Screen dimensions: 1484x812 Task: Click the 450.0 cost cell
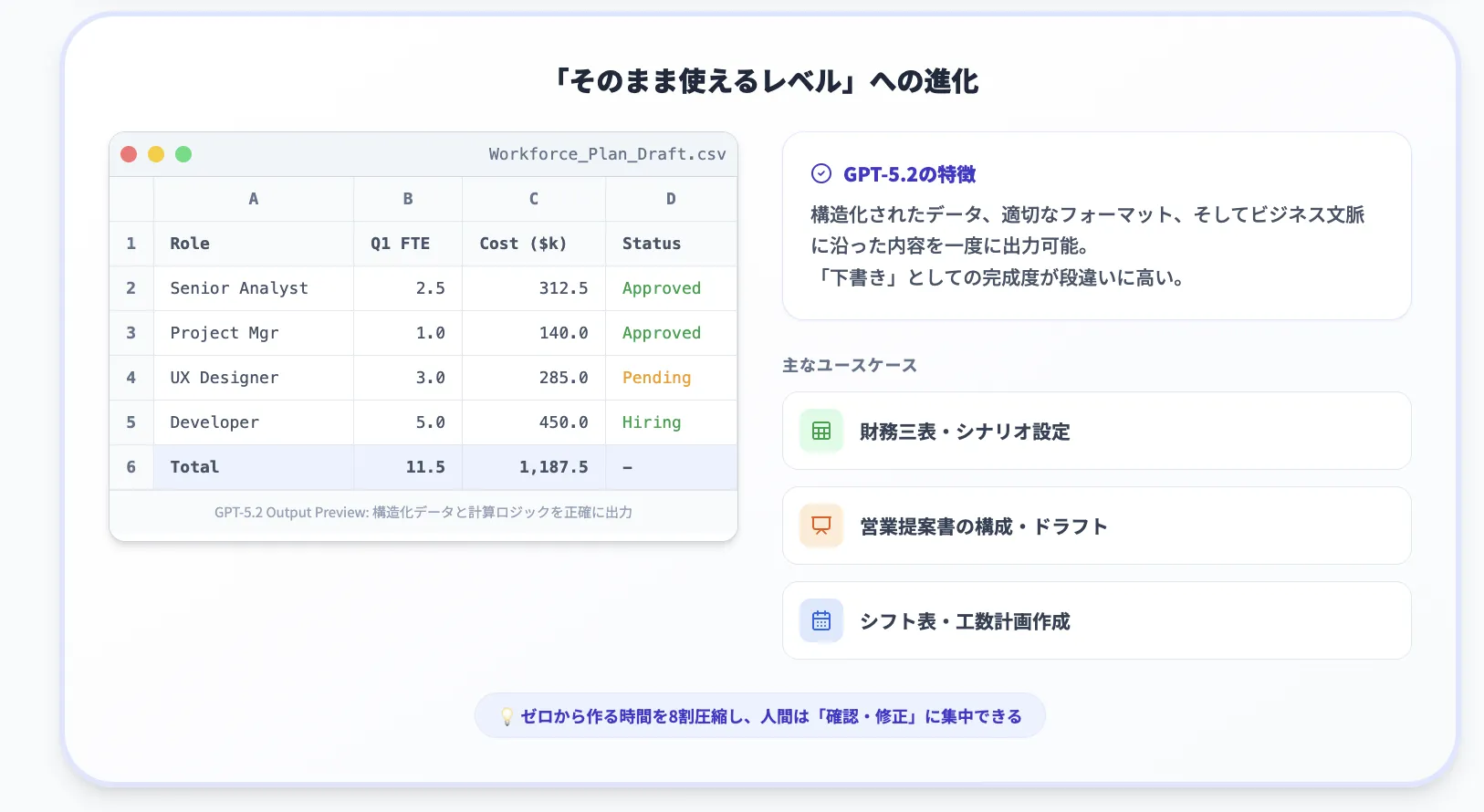point(534,422)
